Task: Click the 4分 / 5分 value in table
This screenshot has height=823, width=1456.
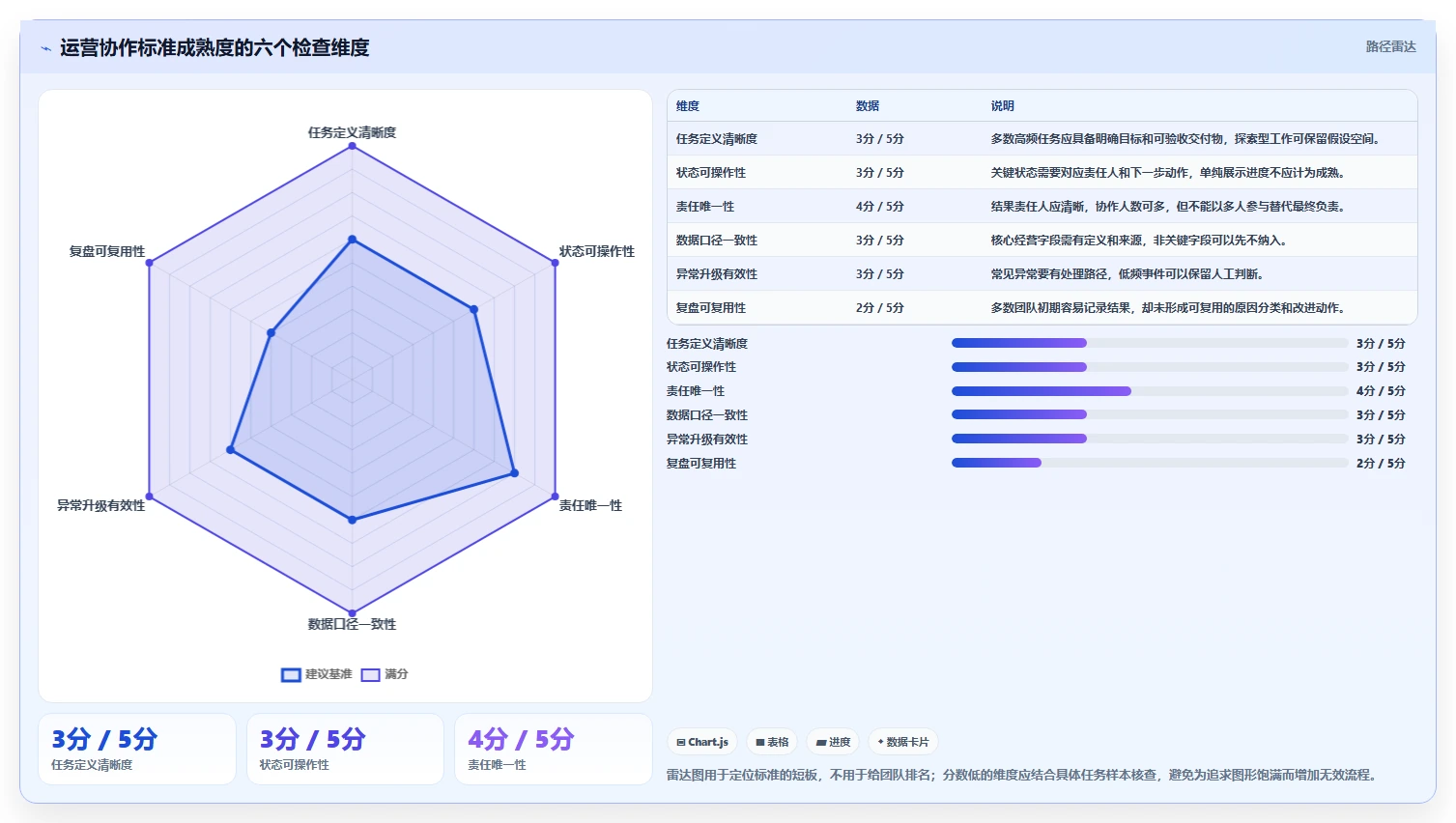Action: 879,207
